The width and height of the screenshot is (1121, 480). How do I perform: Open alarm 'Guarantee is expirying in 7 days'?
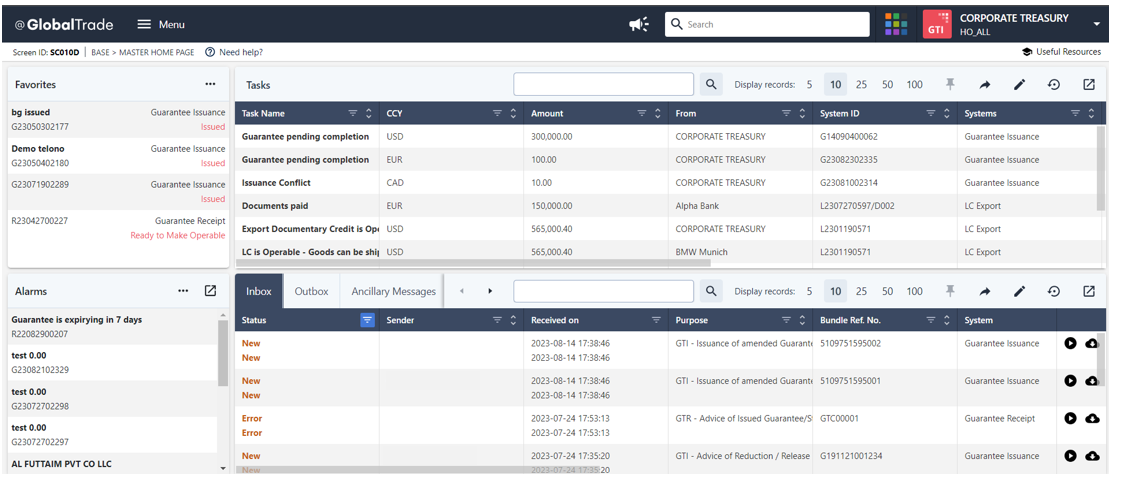pyautogui.click(x=112, y=327)
